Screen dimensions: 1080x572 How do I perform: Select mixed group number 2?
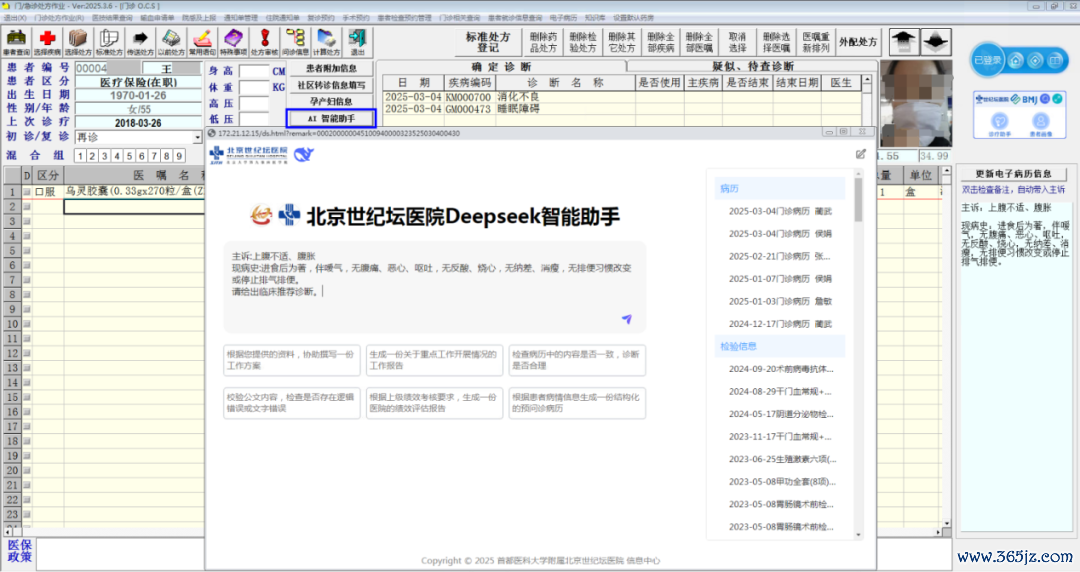coord(92,156)
